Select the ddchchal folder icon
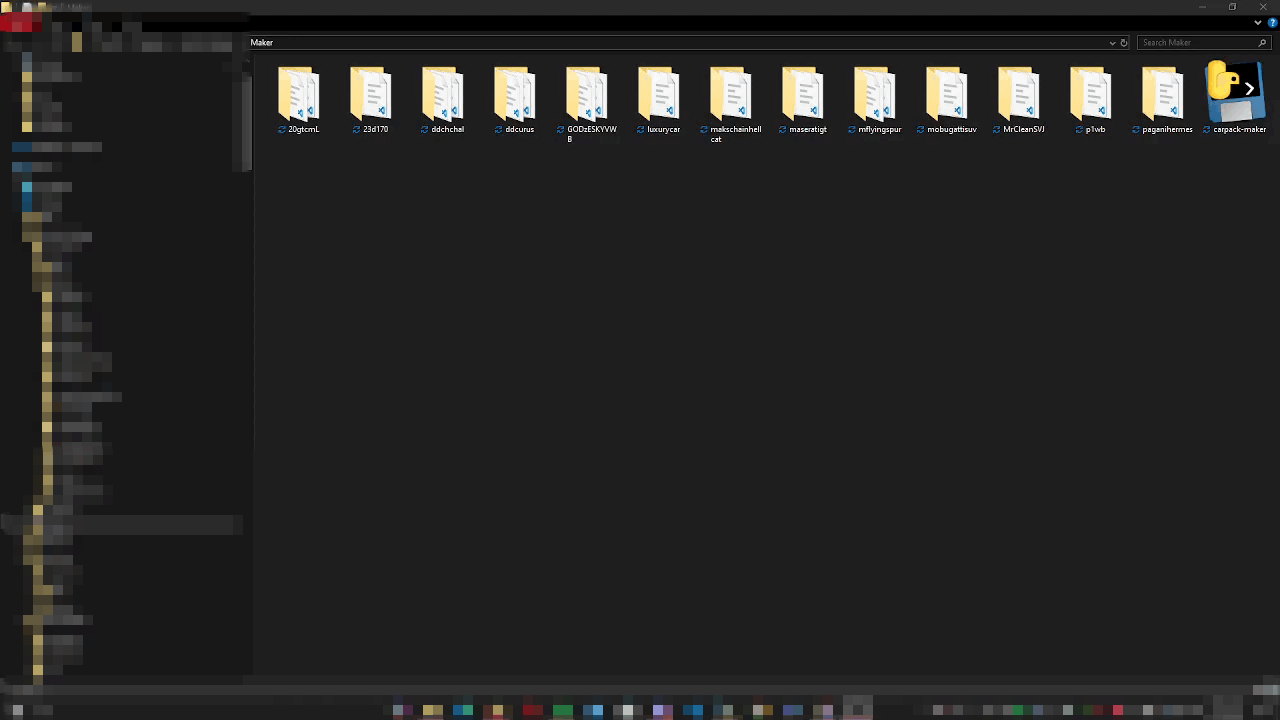The height and width of the screenshot is (720, 1280). [442, 95]
